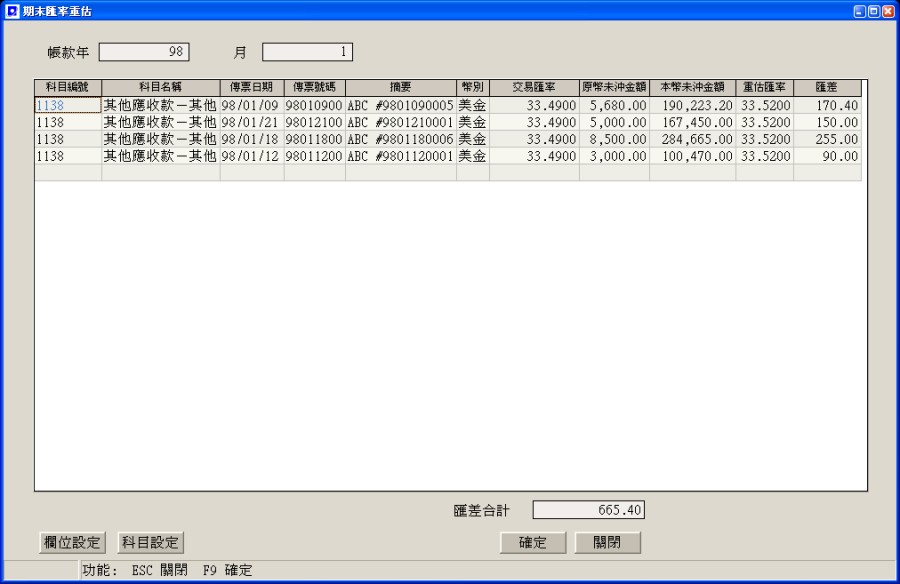Click revaluation rate in 98/01/18 row

click(x=765, y=139)
